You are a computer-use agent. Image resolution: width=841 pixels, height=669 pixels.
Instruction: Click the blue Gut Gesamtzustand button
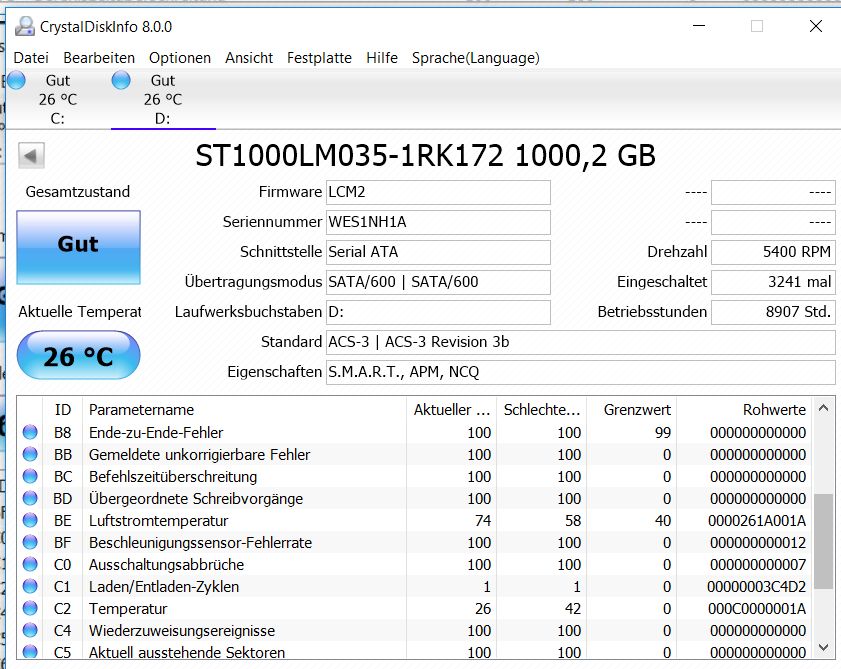click(x=78, y=246)
